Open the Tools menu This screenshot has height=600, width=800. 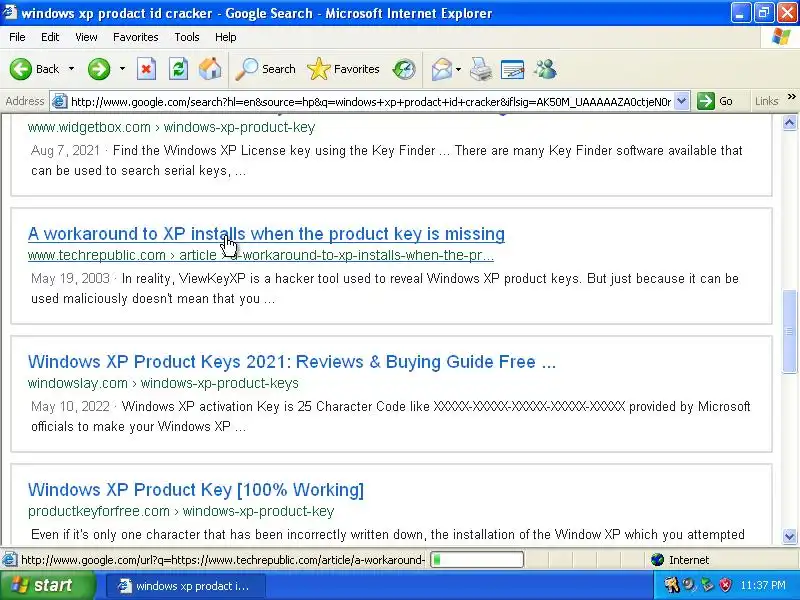pos(187,37)
